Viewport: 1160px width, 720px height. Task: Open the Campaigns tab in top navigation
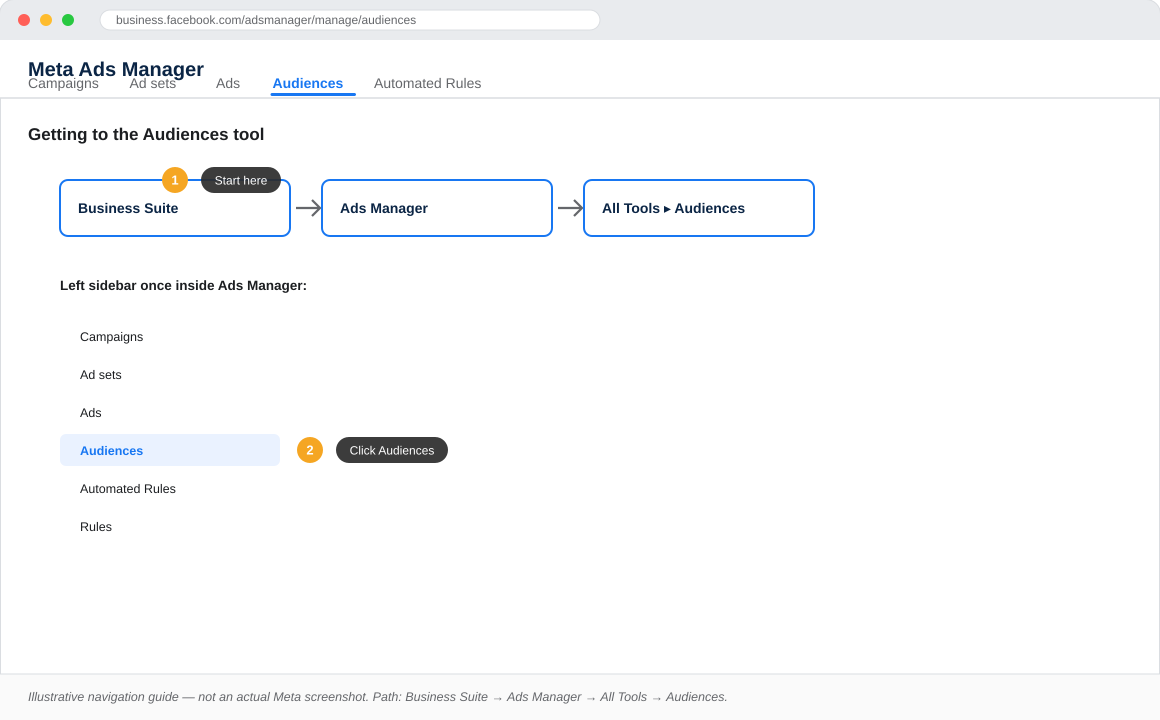[63, 84]
